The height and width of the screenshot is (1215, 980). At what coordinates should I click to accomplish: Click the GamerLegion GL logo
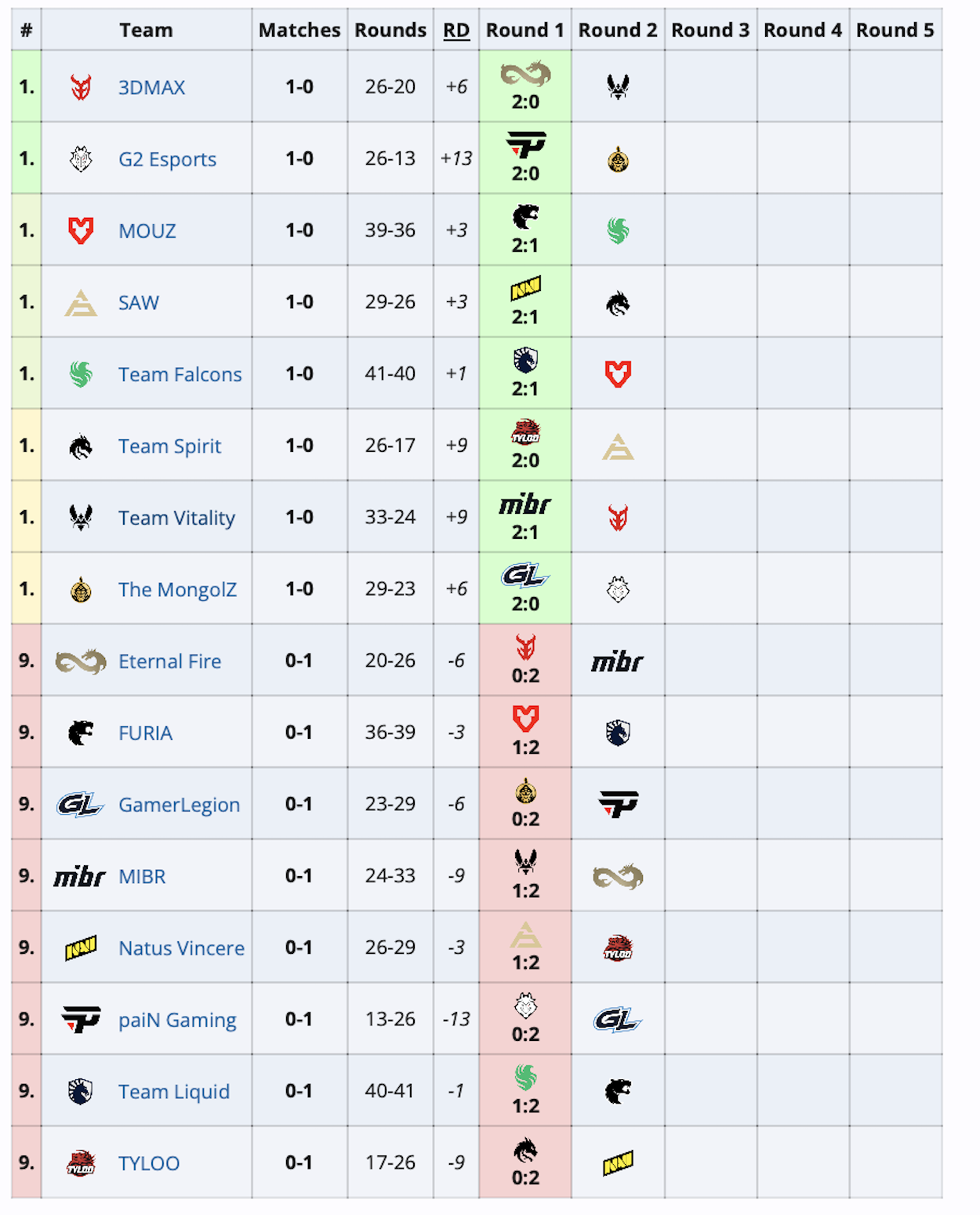pos(78,803)
